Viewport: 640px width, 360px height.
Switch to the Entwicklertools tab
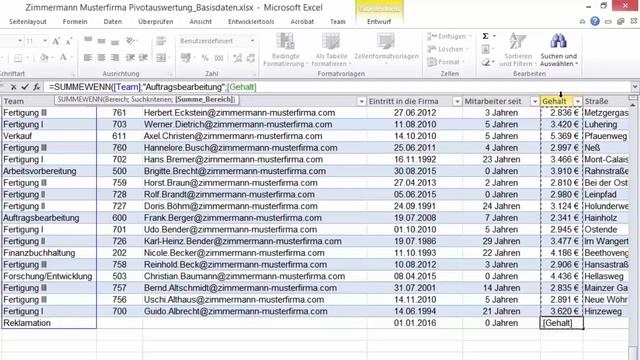pyautogui.click(x=251, y=22)
